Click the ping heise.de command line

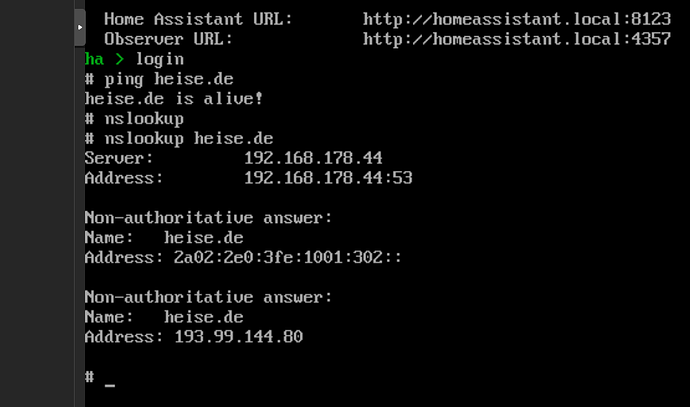pyautogui.click(x=164, y=79)
